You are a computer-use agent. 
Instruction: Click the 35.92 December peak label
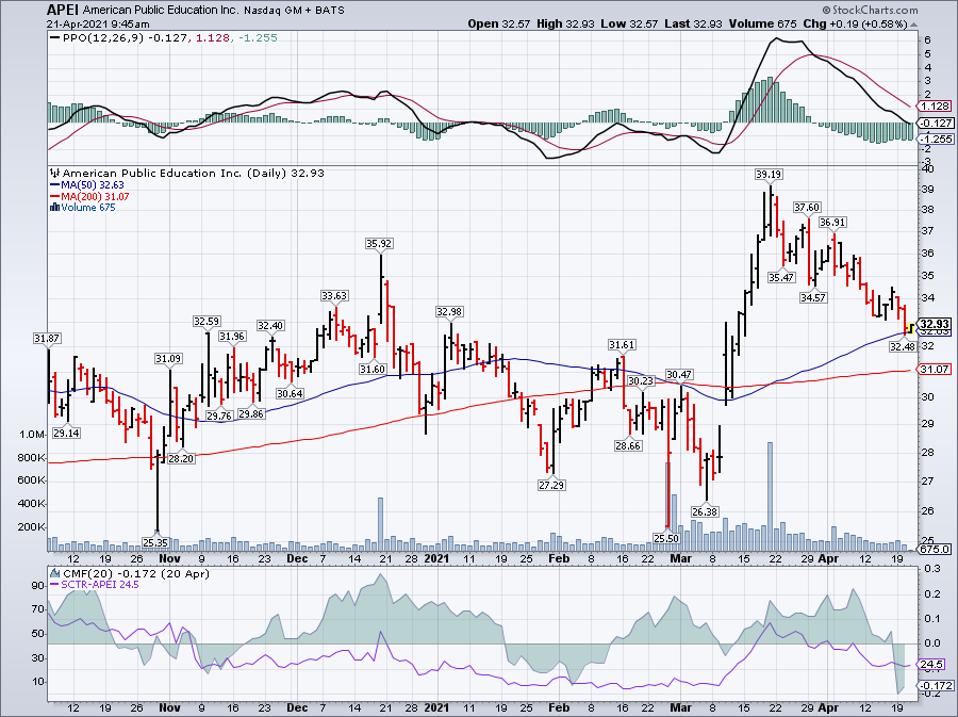pos(379,244)
